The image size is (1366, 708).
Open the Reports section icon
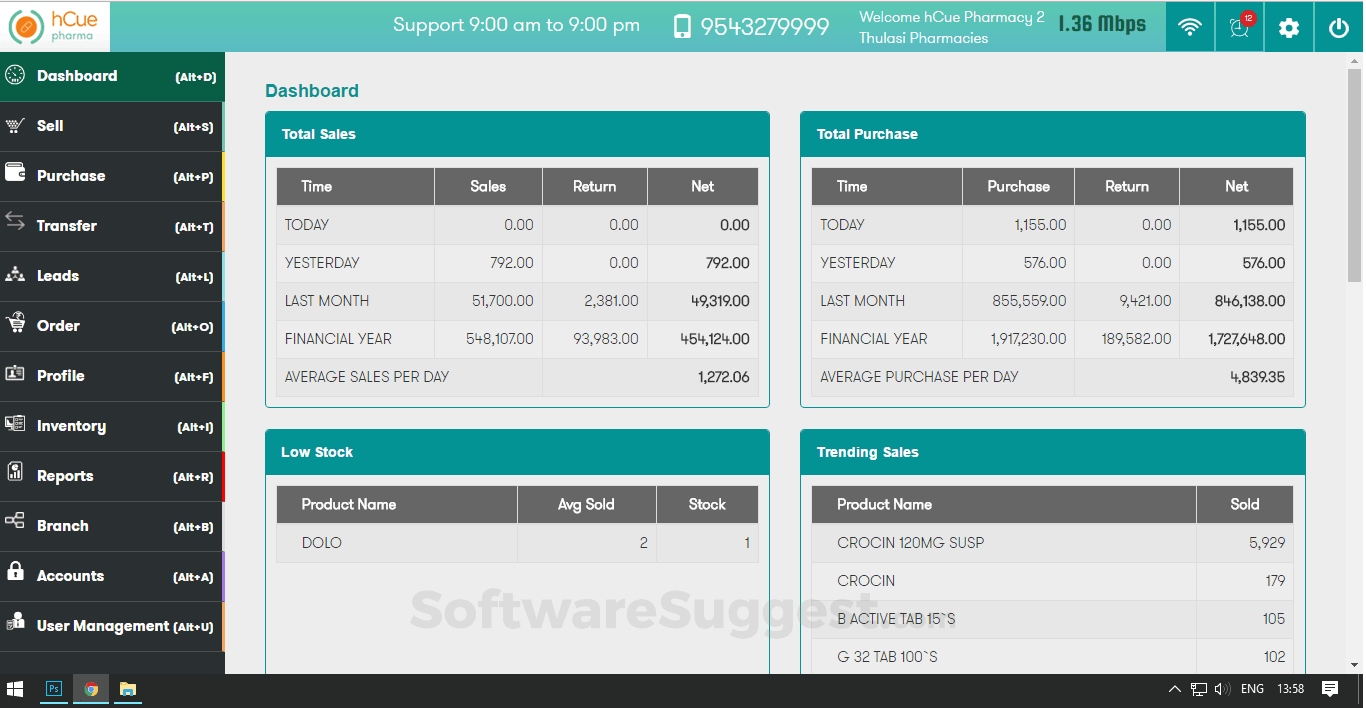(14, 476)
